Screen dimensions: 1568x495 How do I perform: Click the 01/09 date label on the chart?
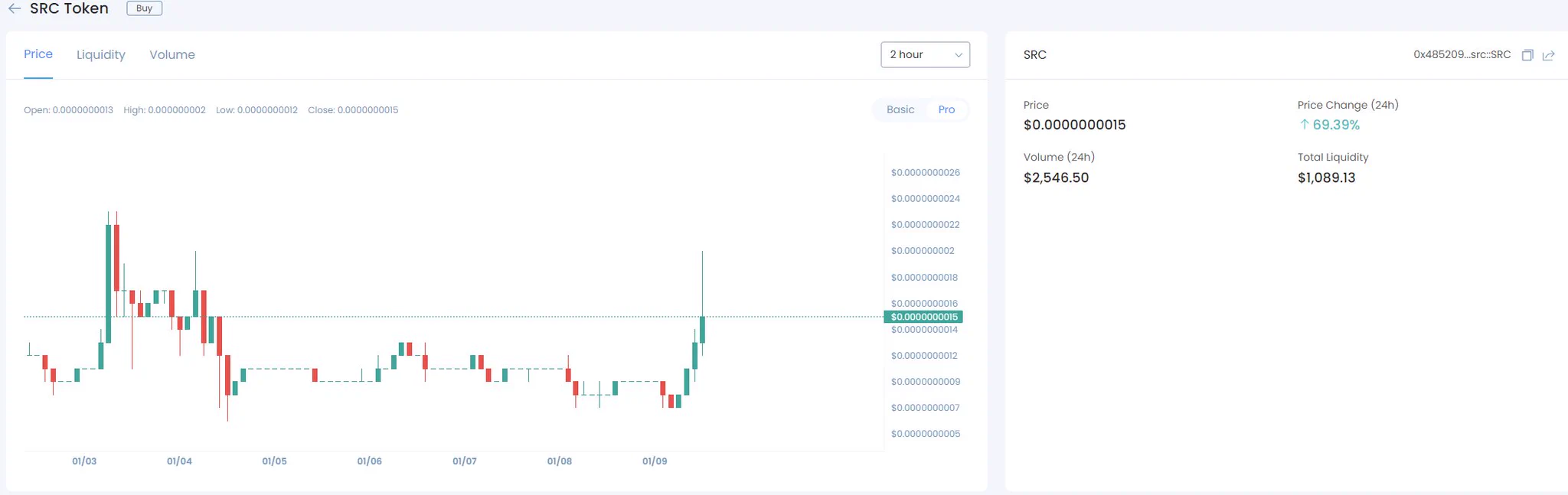[x=655, y=461]
